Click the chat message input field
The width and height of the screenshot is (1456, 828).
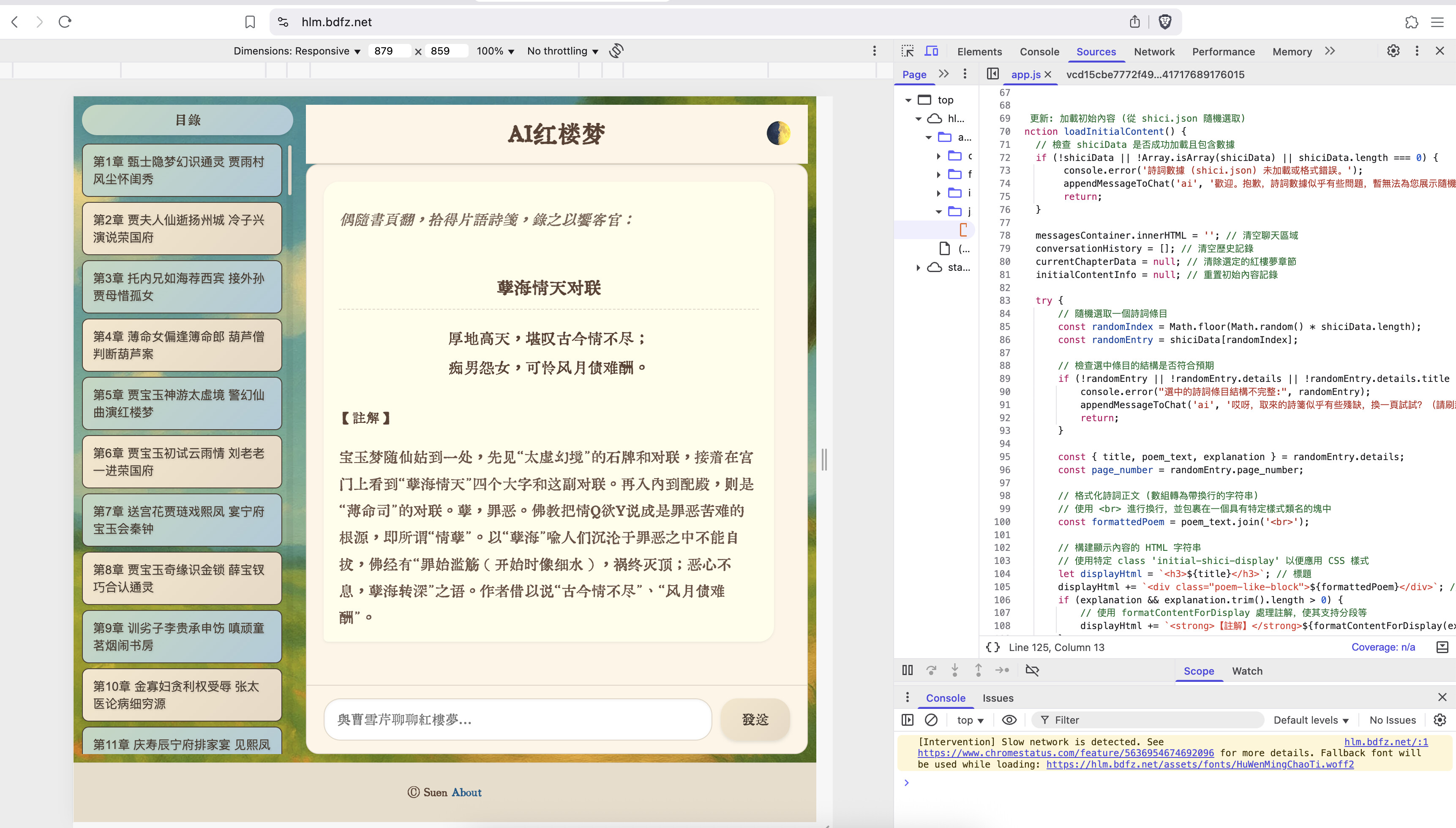tap(518, 719)
